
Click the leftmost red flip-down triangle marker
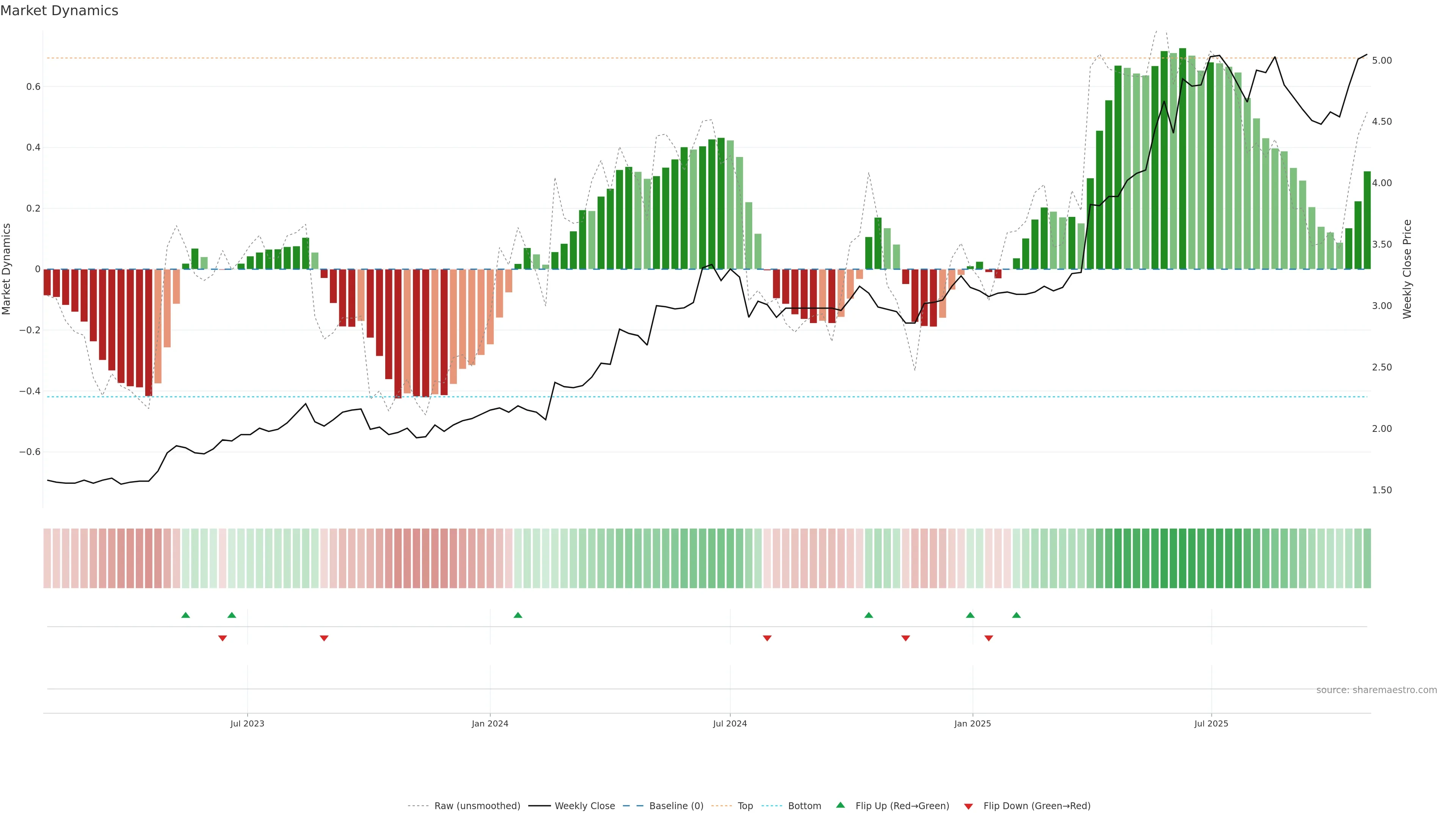222,638
